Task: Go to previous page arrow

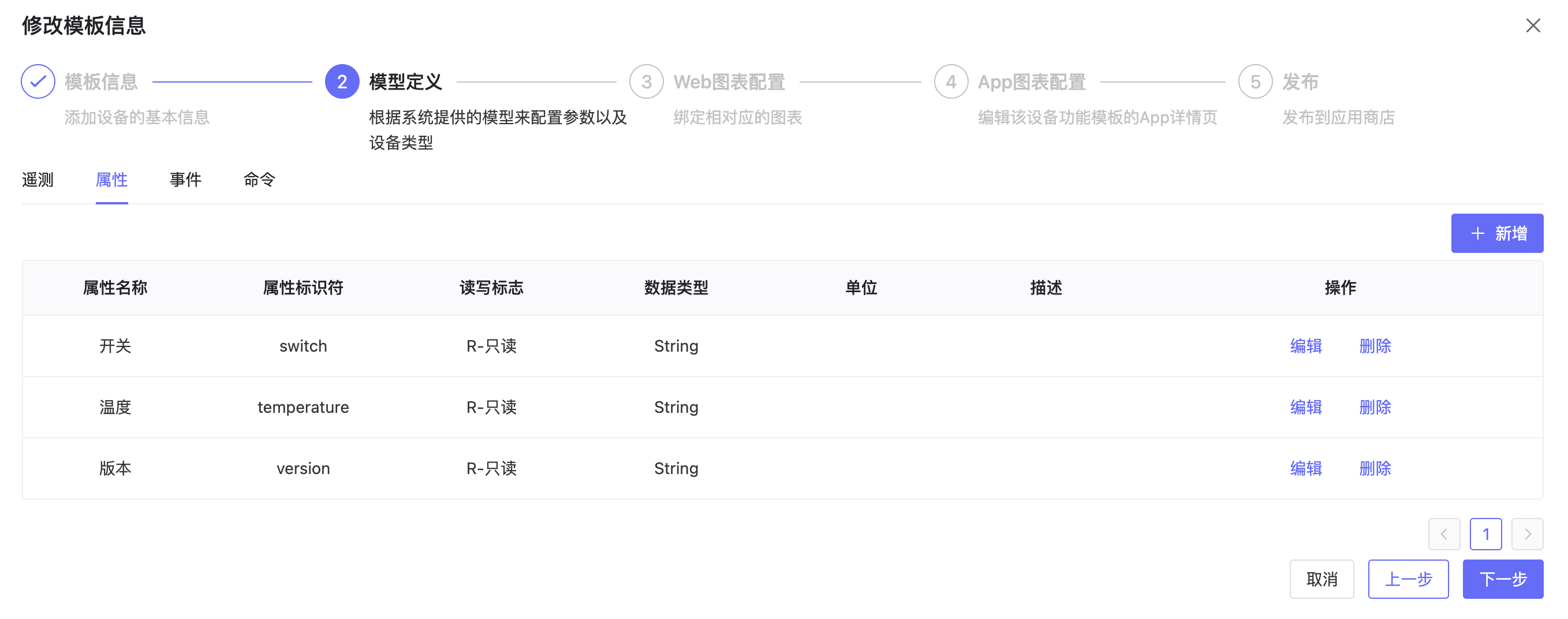Action: coord(1444,534)
